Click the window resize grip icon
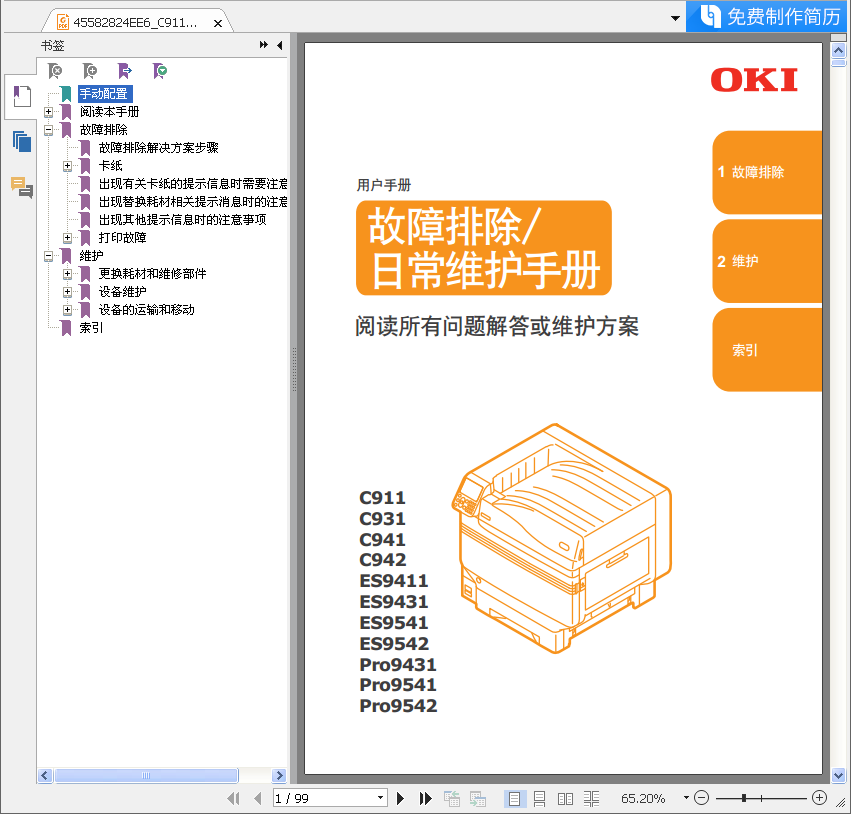This screenshot has height=814, width=851. (x=841, y=802)
